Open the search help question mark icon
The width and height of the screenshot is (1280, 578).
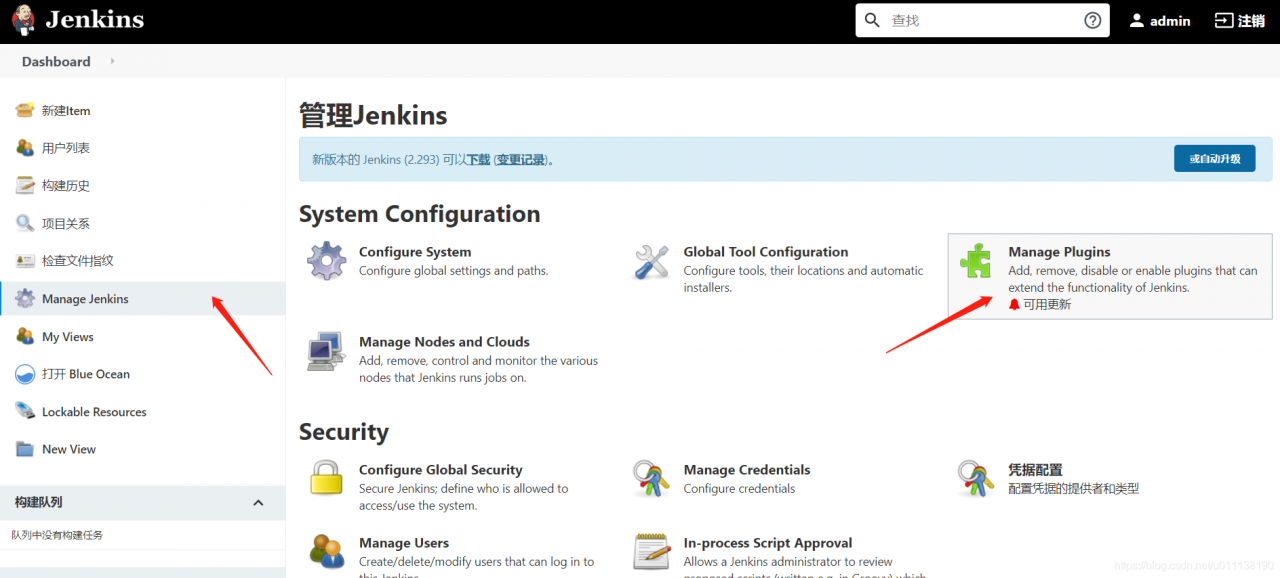click(x=1092, y=20)
